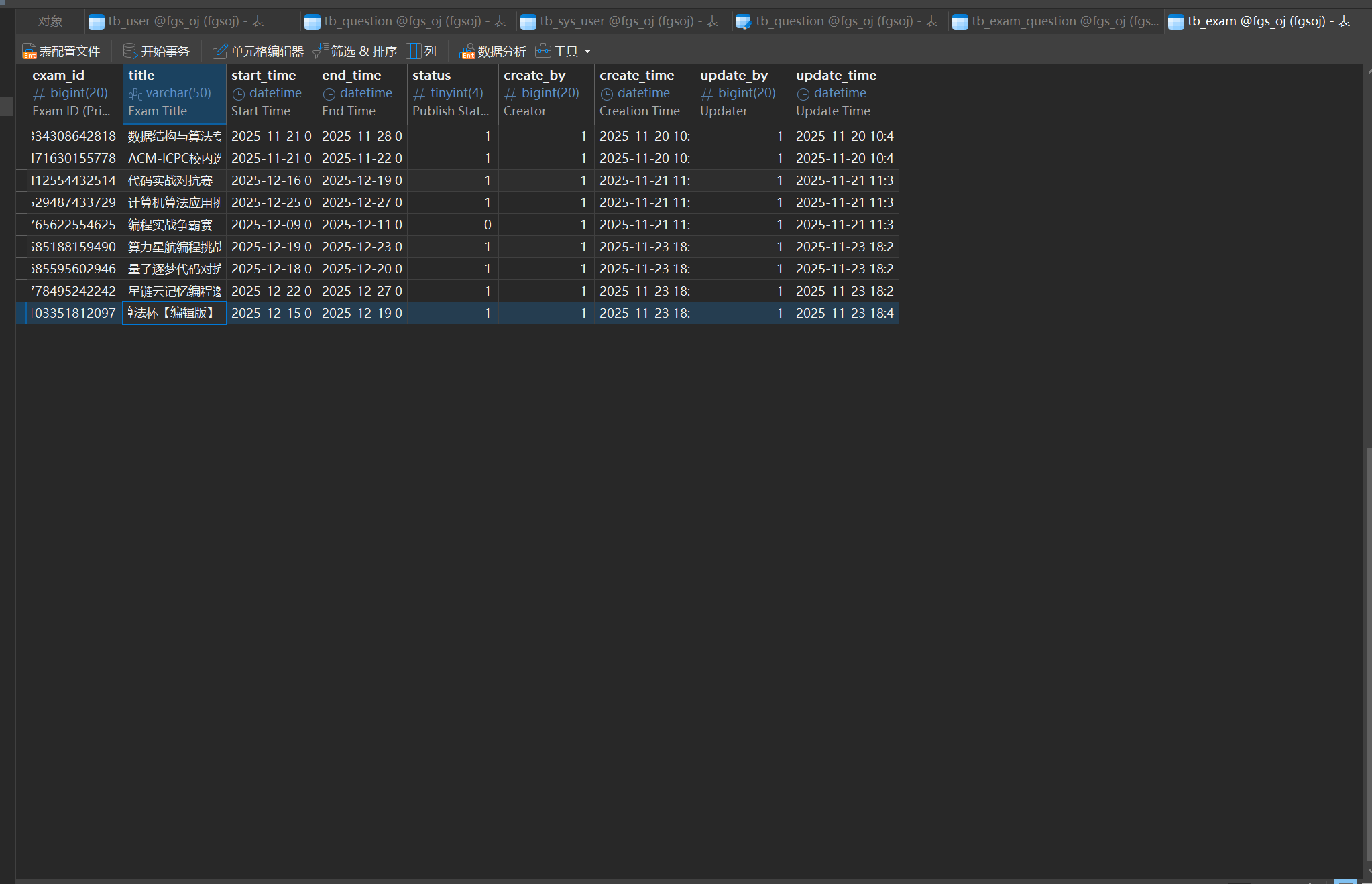Select row with 数据结构与算法 title

[174, 136]
